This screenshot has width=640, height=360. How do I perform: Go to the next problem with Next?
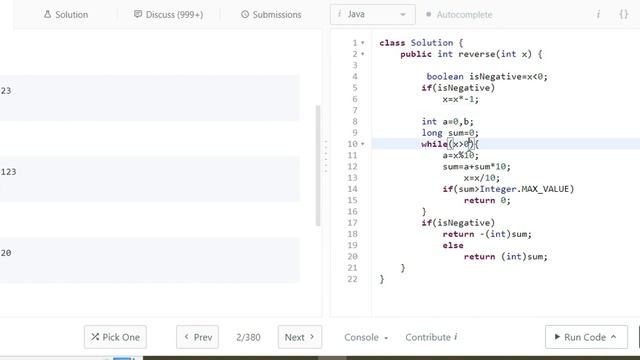(300, 337)
